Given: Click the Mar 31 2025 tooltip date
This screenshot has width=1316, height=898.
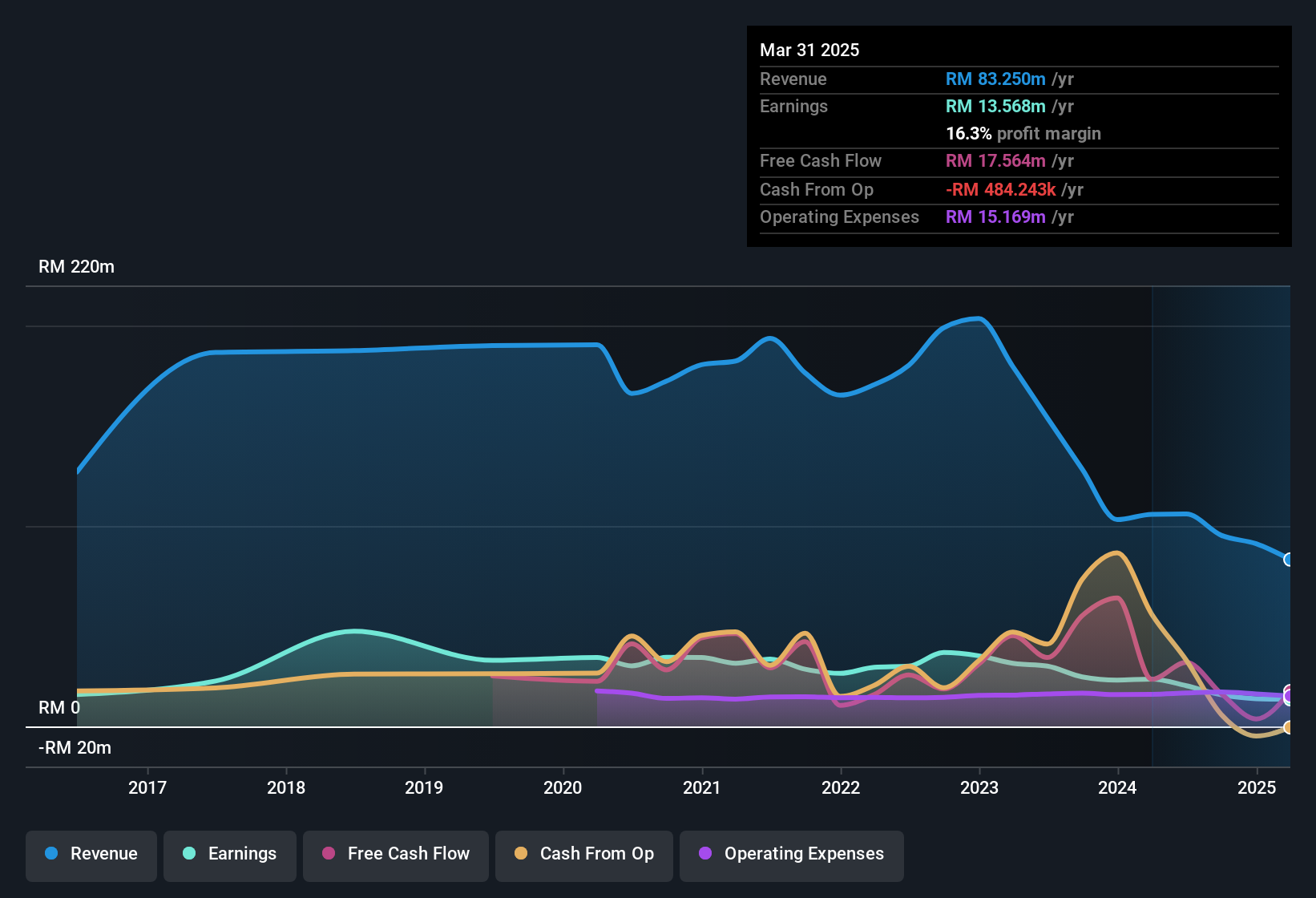Looking at the screenshot, I should coord(809,50).
